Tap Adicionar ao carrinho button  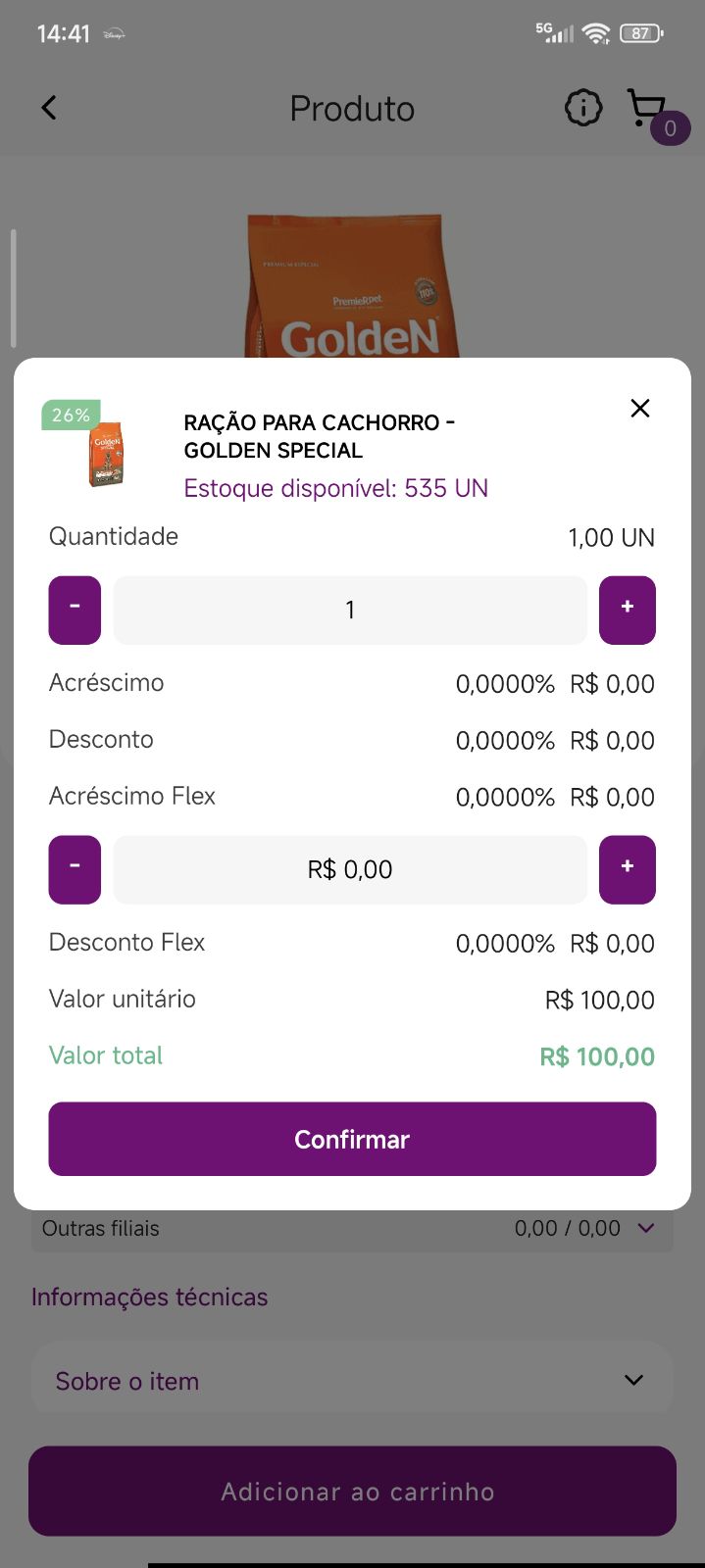pos(352,1491)
